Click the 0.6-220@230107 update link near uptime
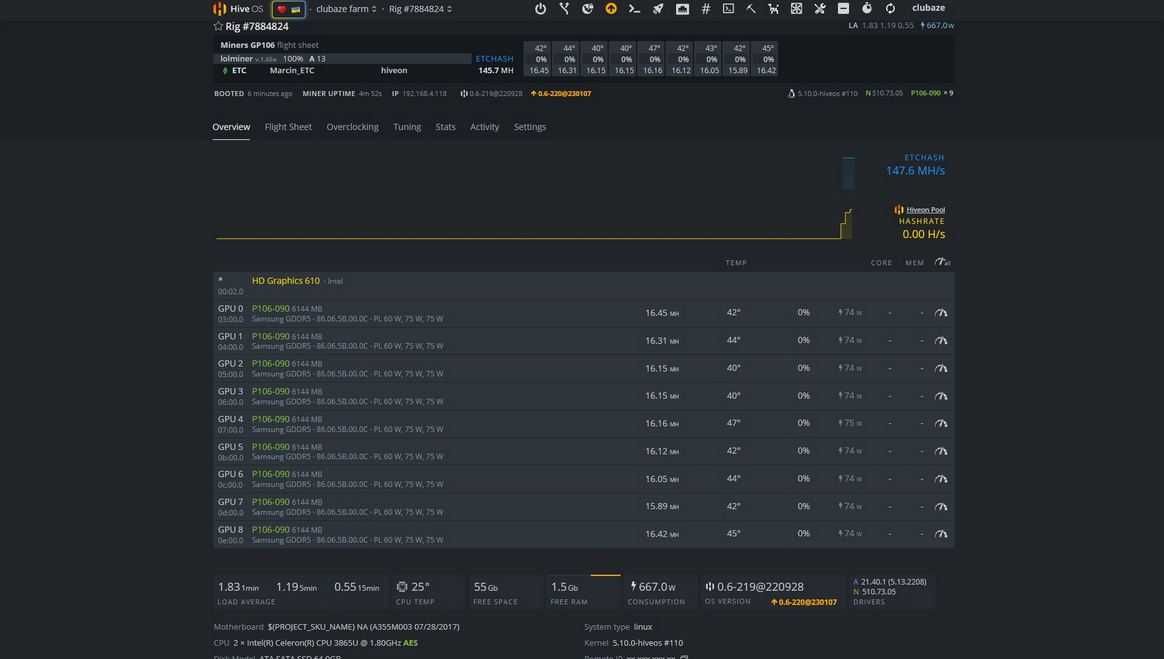The image size is (1164, 659). coord(560,94)
